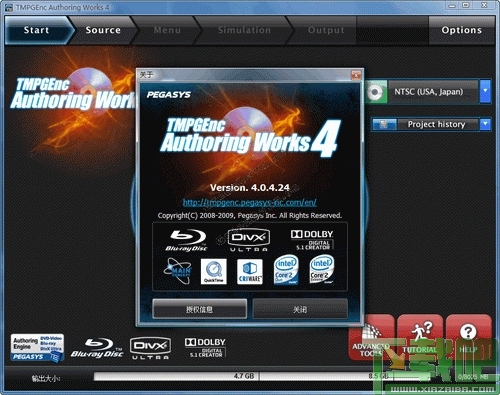Switch to the Source tab
The width and height of the screenshot is (500, 395).
pos(103,30)
